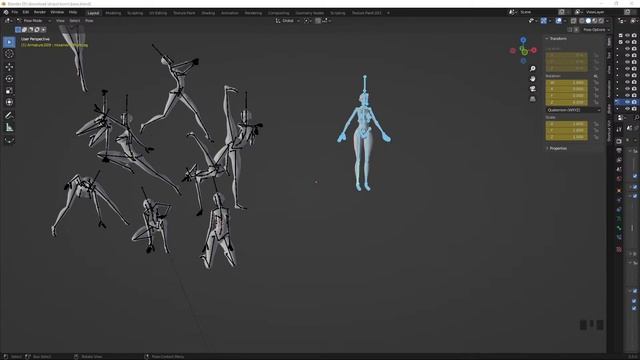Toggle the bottom checkbox in Properties editor
Image resolution: width=640 pixels, height=360 pixels.
[634, 308]
